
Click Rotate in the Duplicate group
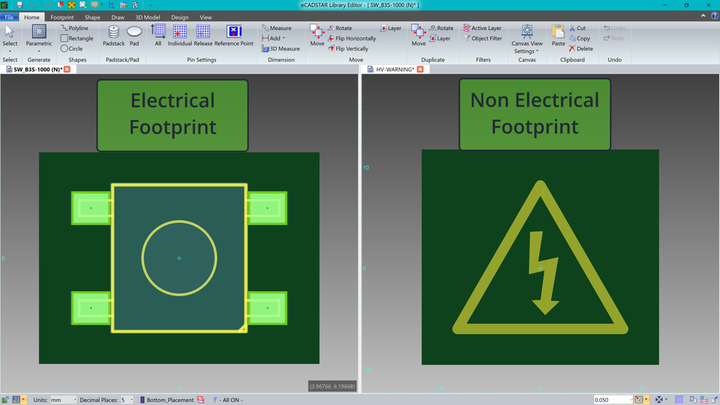pos(441,28)
